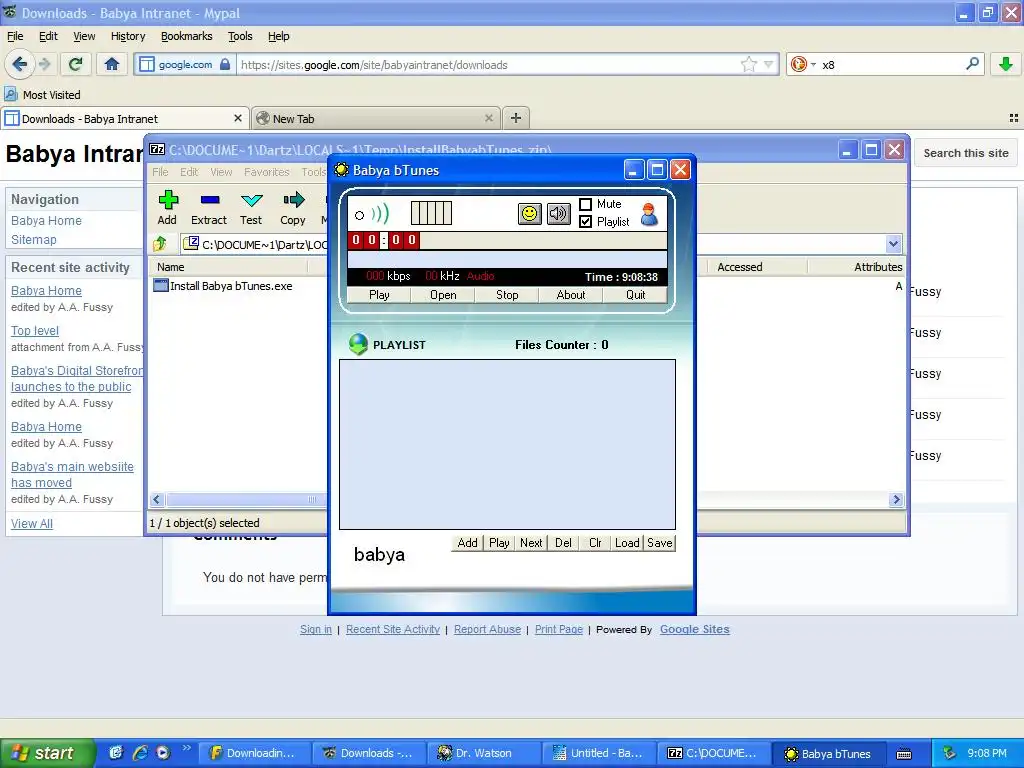The height and width of the screenshot is (768, 1024).
Task: Open the browser Help menu
Action: pos(279,36)
